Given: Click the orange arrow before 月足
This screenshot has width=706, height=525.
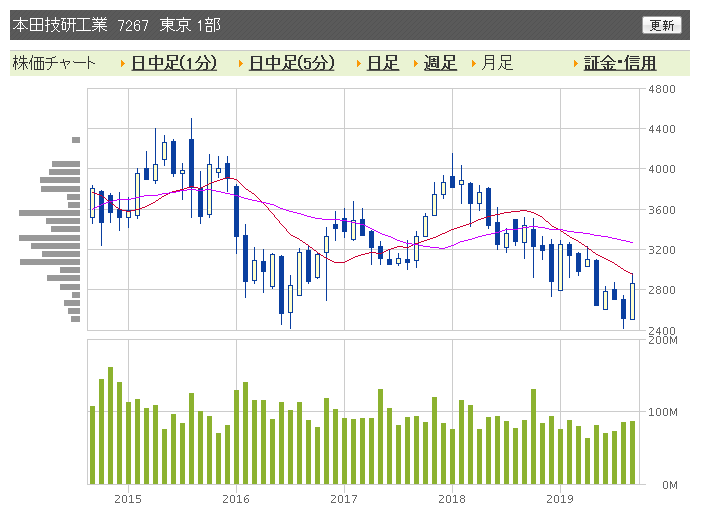Looking at the screenshot, I should pyautogui.click(x=474, y=63).
